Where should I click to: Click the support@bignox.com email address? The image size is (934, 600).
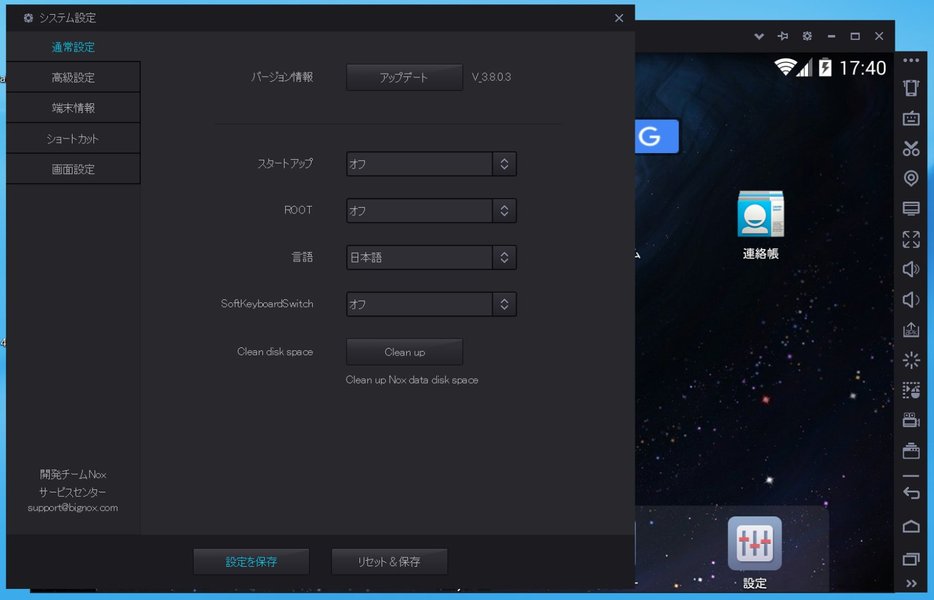tap(73, 508)
